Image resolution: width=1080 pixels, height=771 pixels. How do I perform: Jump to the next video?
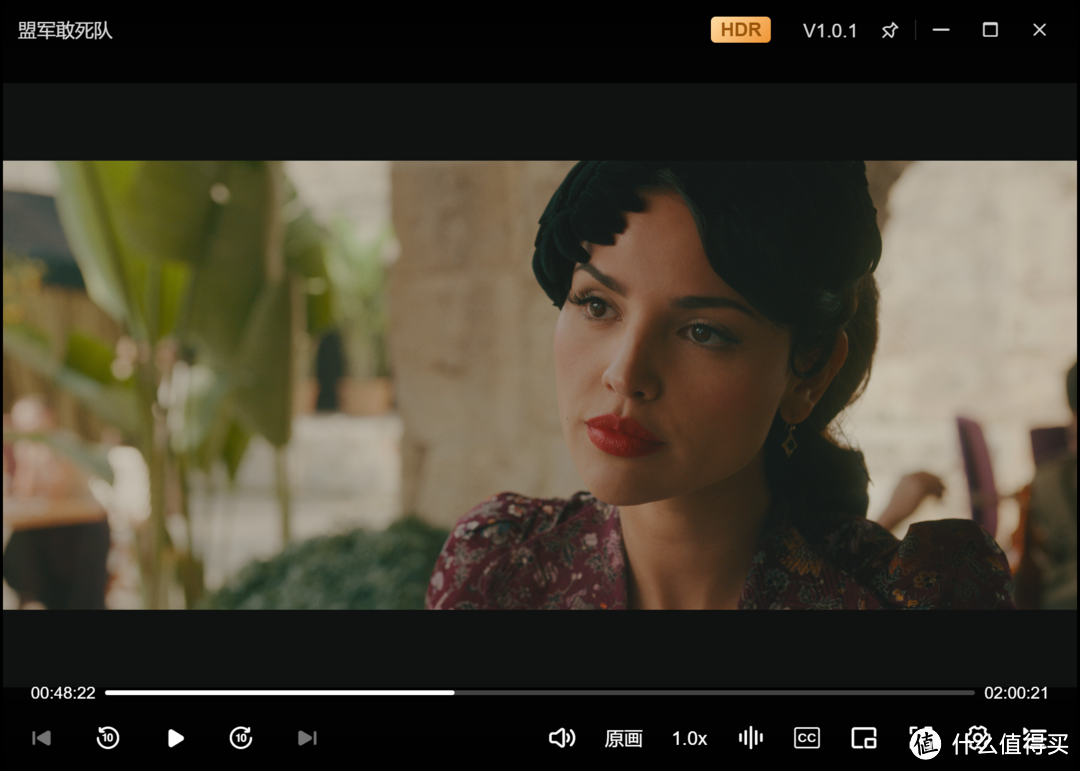point(307,738)
